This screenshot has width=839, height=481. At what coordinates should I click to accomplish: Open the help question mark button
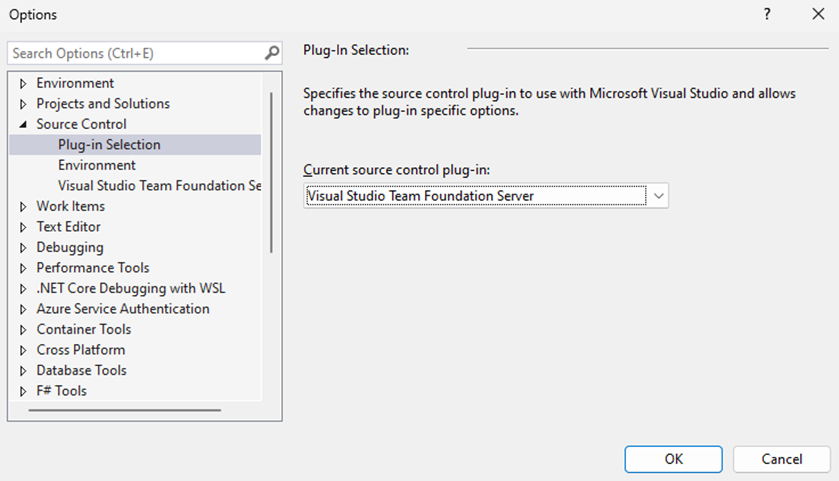pyautogui.click(x=767, y=14)
